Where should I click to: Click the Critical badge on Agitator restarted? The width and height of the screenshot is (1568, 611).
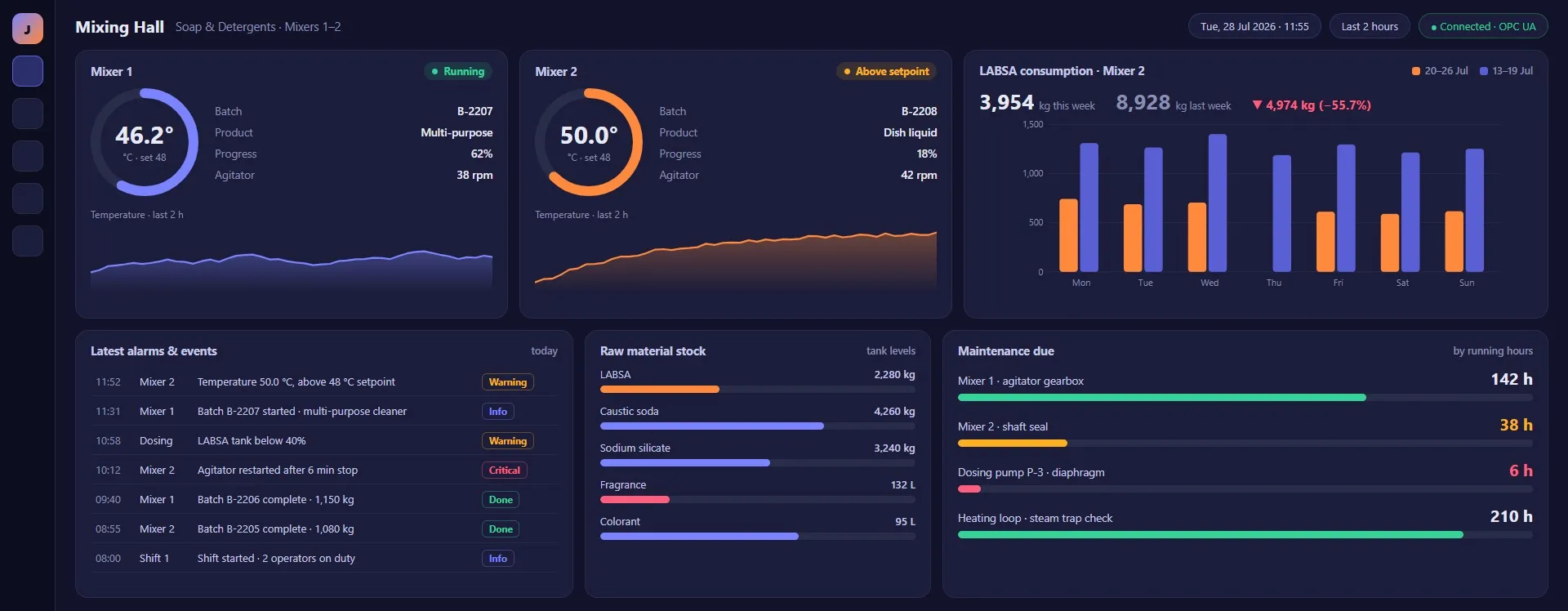point(505,471)
